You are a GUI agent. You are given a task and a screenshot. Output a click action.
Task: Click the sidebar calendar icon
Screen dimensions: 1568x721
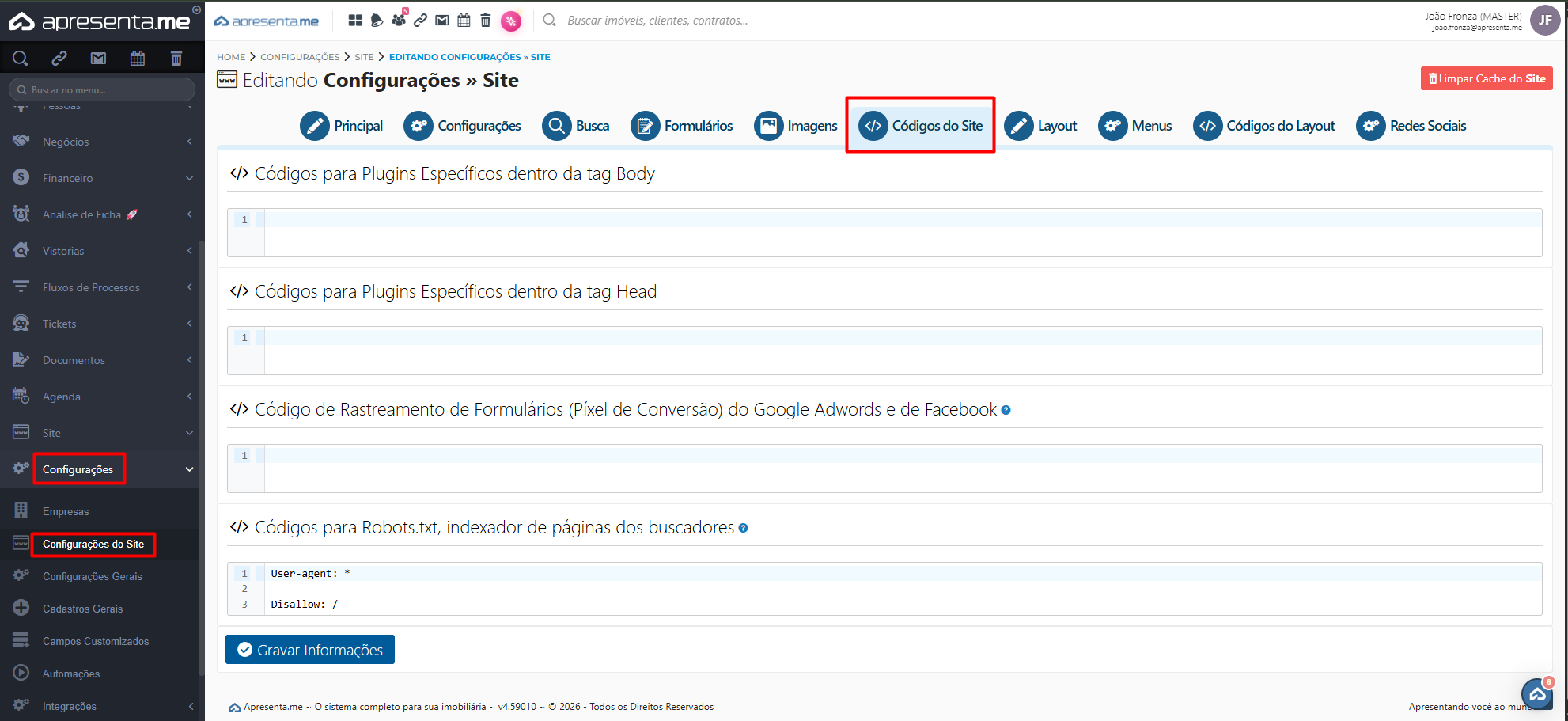pyautogui.click(x=138, y=58)
